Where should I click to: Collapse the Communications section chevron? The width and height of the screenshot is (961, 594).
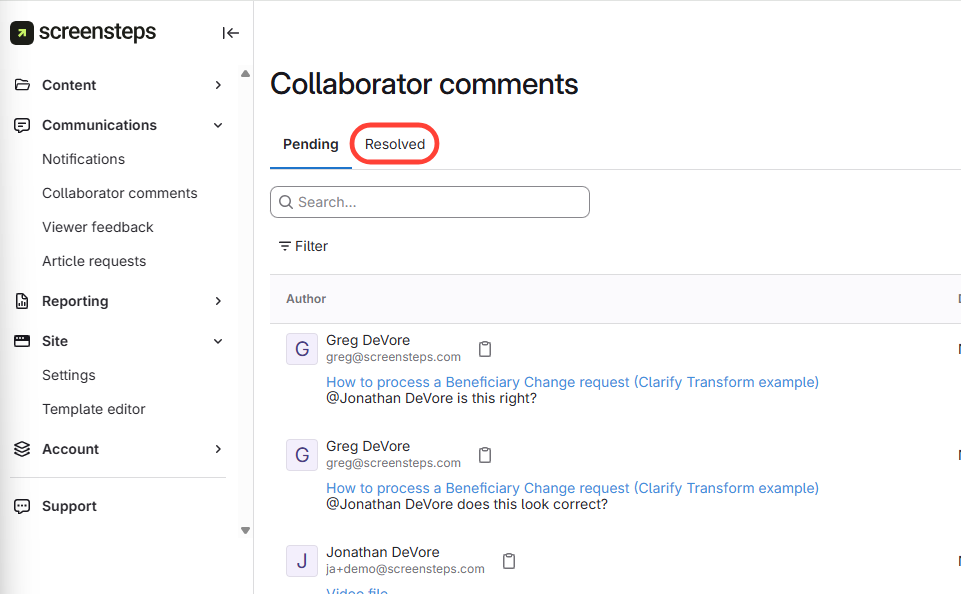(x=218, y=125)
